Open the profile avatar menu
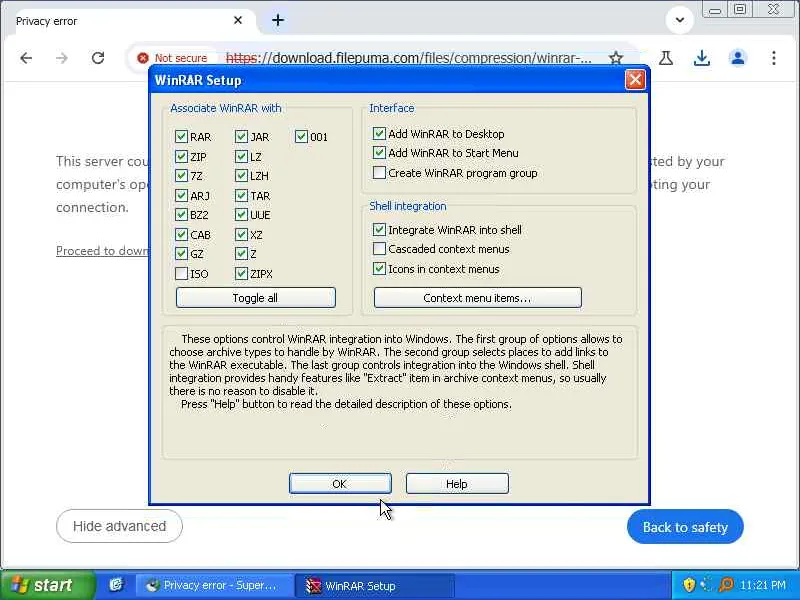Screen dimensions: 800x600 coord(738,58)
